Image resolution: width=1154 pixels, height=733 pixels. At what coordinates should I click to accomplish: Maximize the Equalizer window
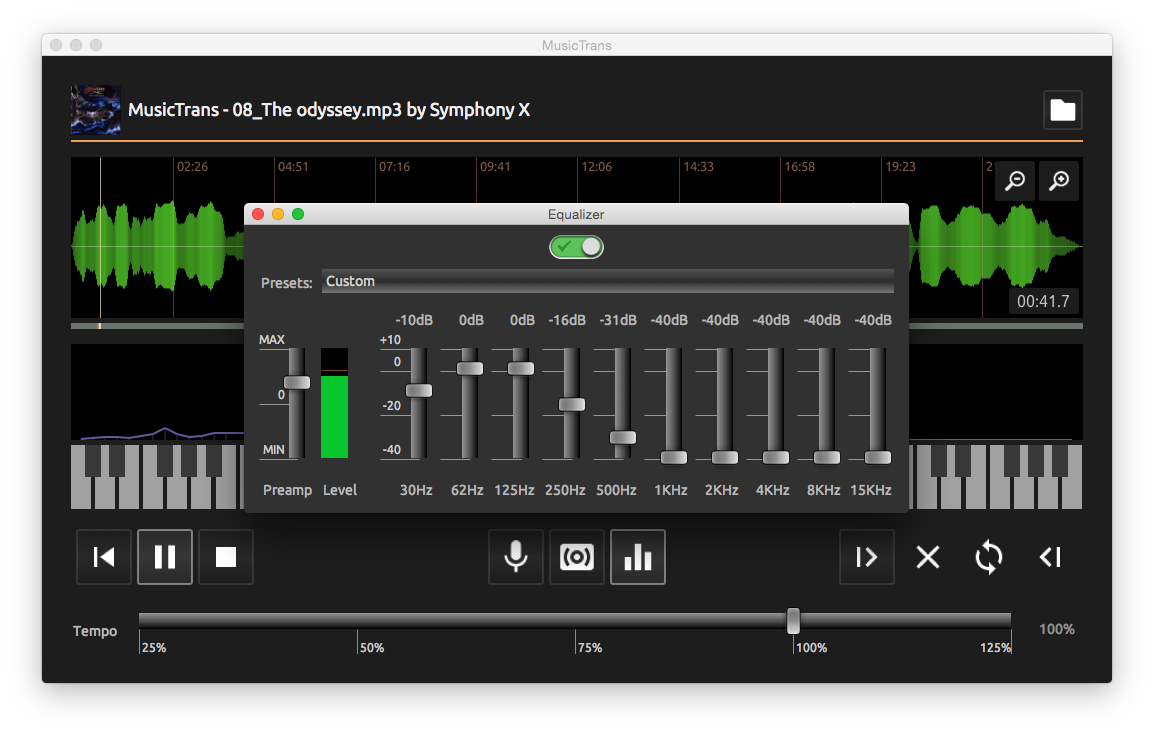click(x=298, y=214)
